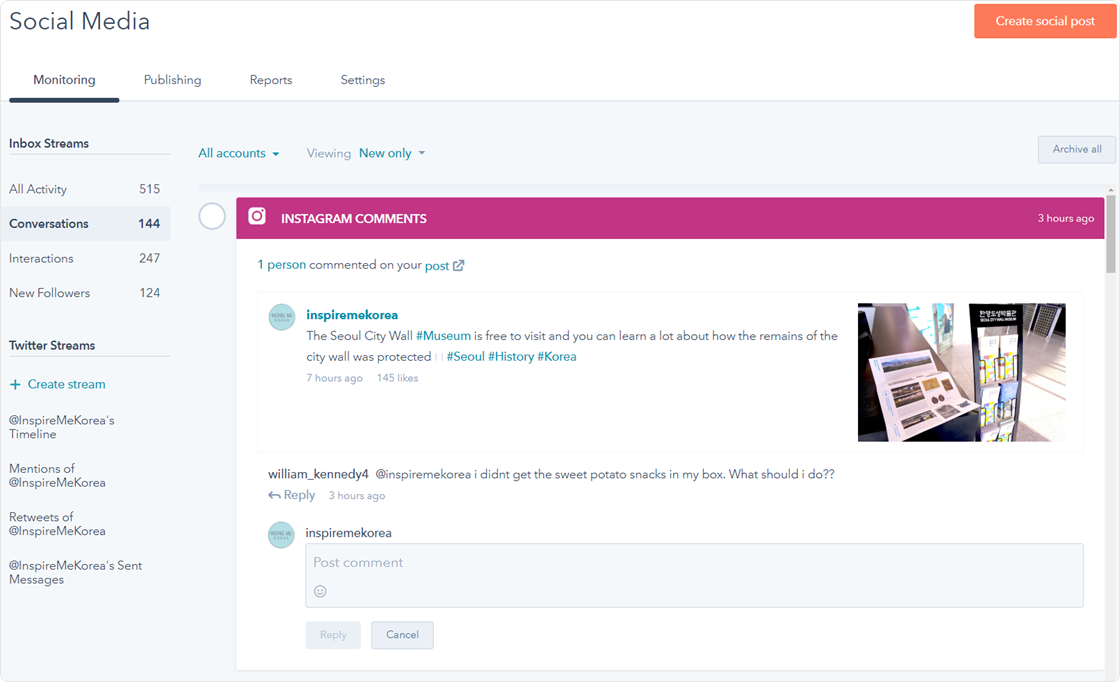This screenshot has height=682, width=1120.
Task: Select the Instagram comments circle checkbox
Action: coord(212,216)
